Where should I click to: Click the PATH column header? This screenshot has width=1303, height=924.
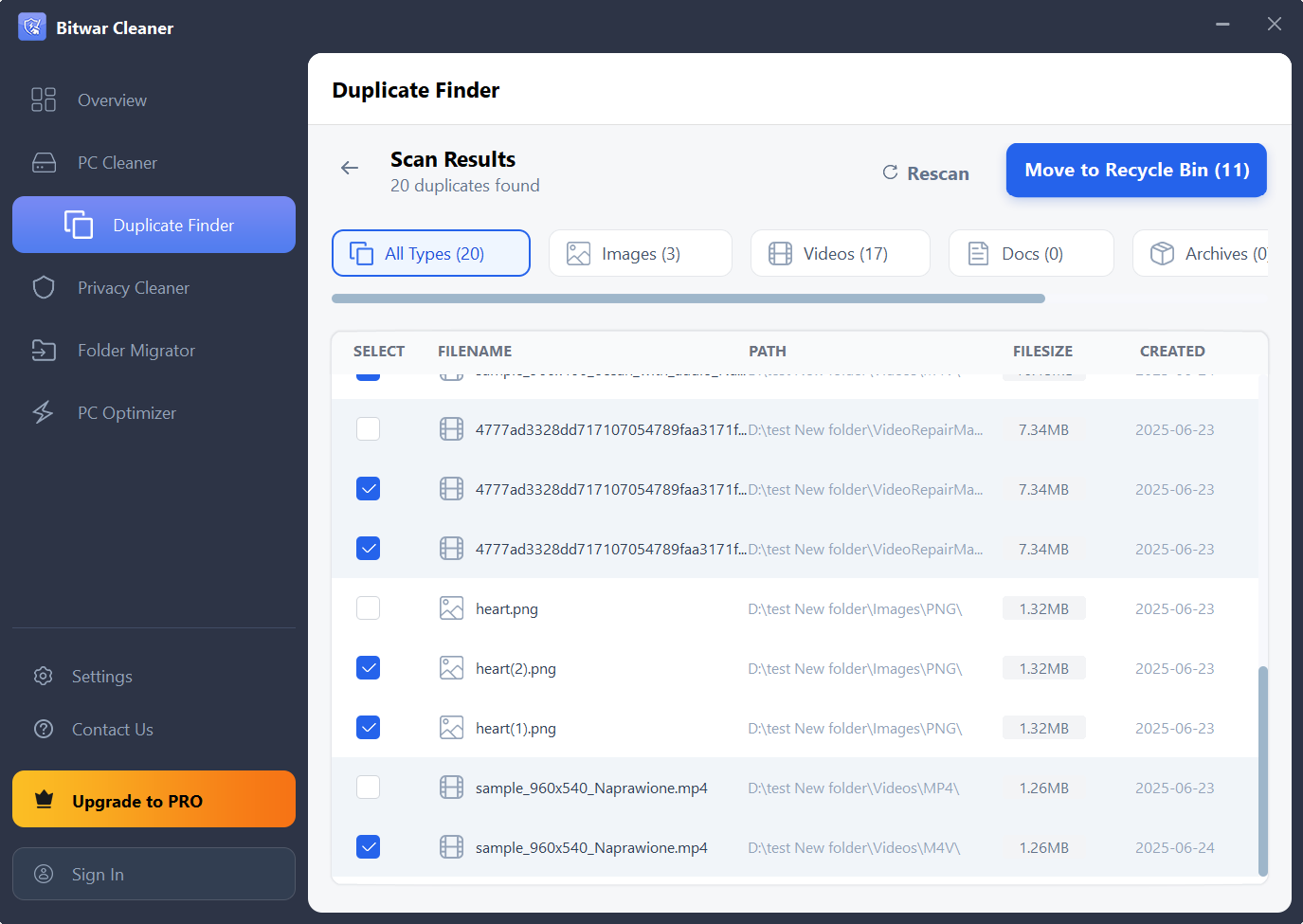768,351
